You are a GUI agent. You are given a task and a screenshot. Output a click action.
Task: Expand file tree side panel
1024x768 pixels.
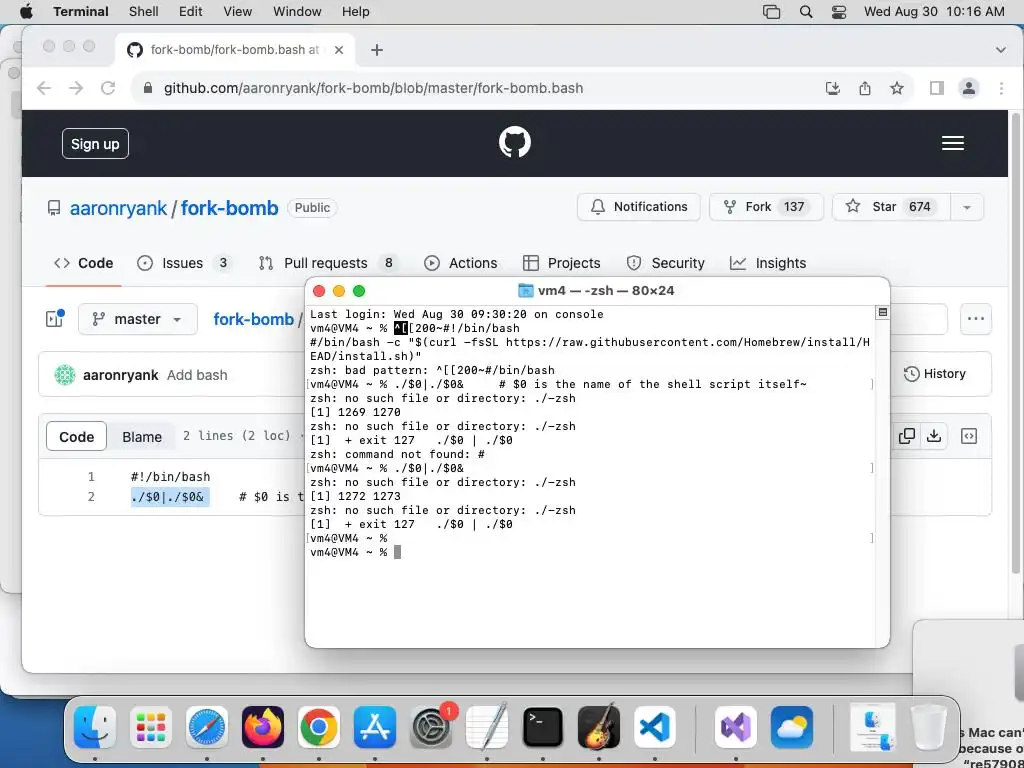[x=55, y=319]
